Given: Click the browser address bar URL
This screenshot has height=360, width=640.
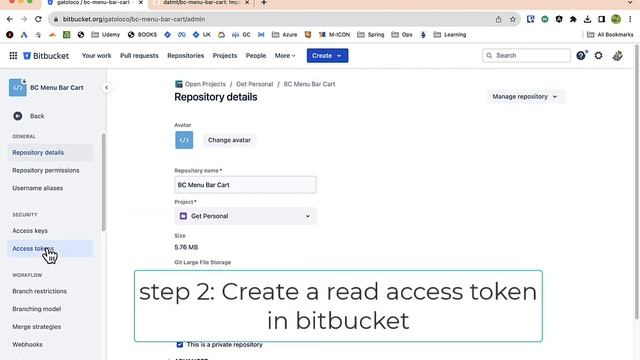Looking at the screenshot, I should coord(134,19).
